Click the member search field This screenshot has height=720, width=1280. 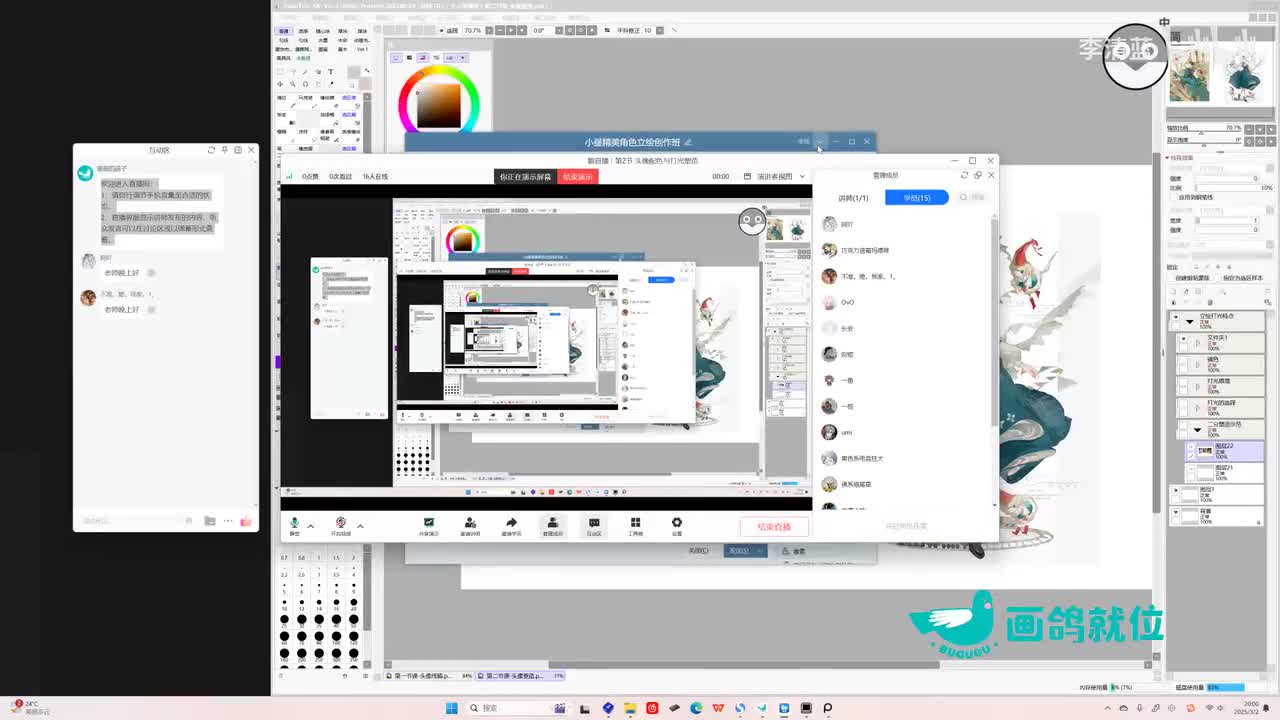[974, 197]
